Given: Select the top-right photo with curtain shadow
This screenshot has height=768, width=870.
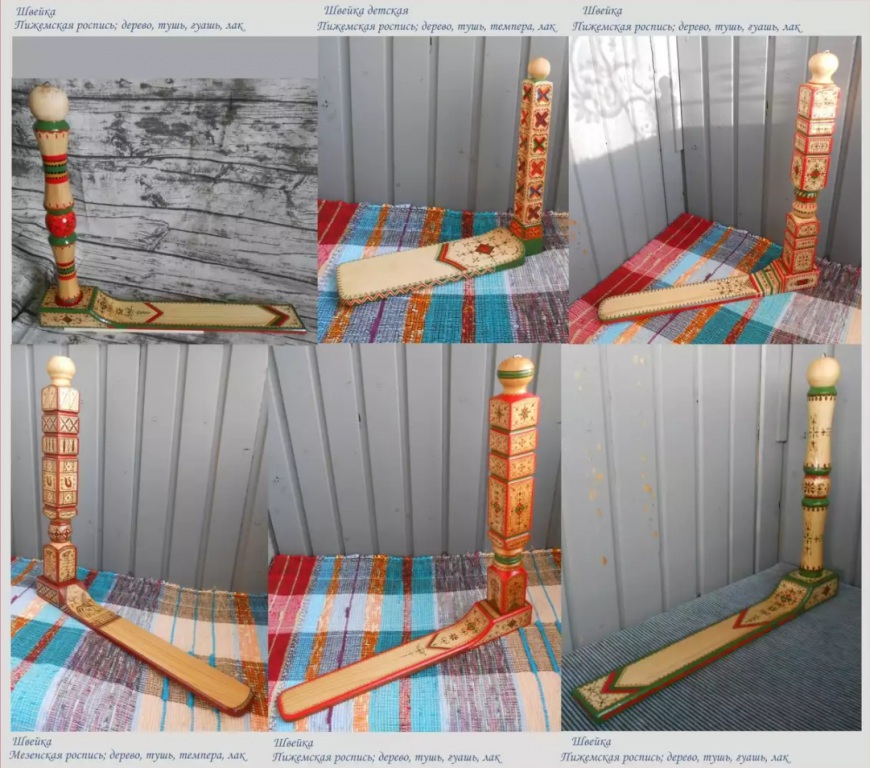Looking at the screenshot, I should 715,190.
